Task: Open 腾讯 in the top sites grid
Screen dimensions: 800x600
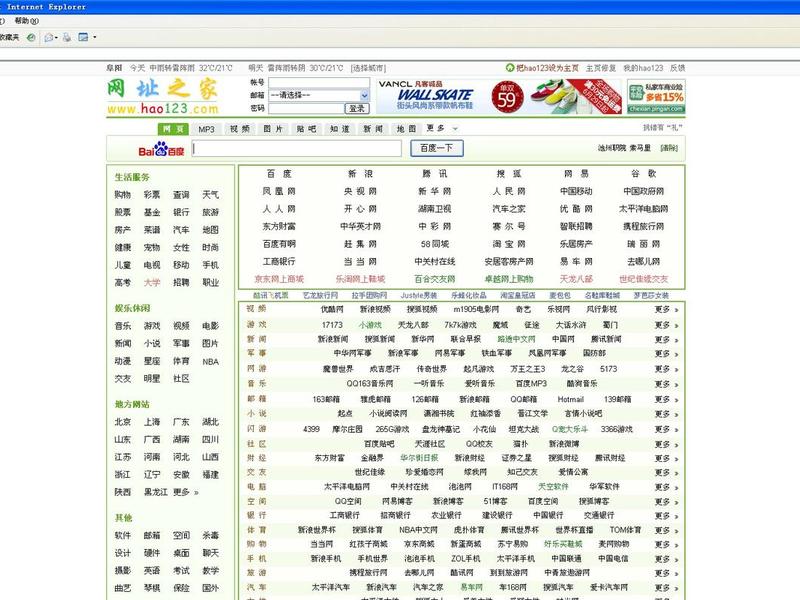Action: (x=435, y=174)
